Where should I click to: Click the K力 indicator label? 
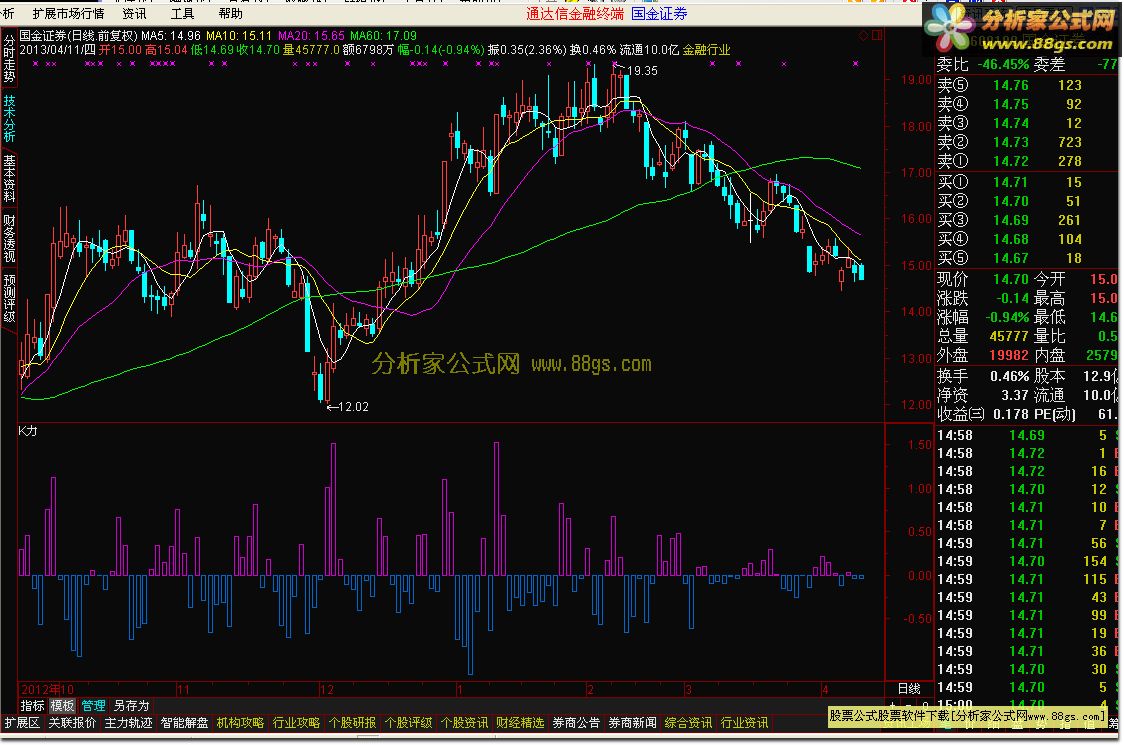tap(27, 431)
